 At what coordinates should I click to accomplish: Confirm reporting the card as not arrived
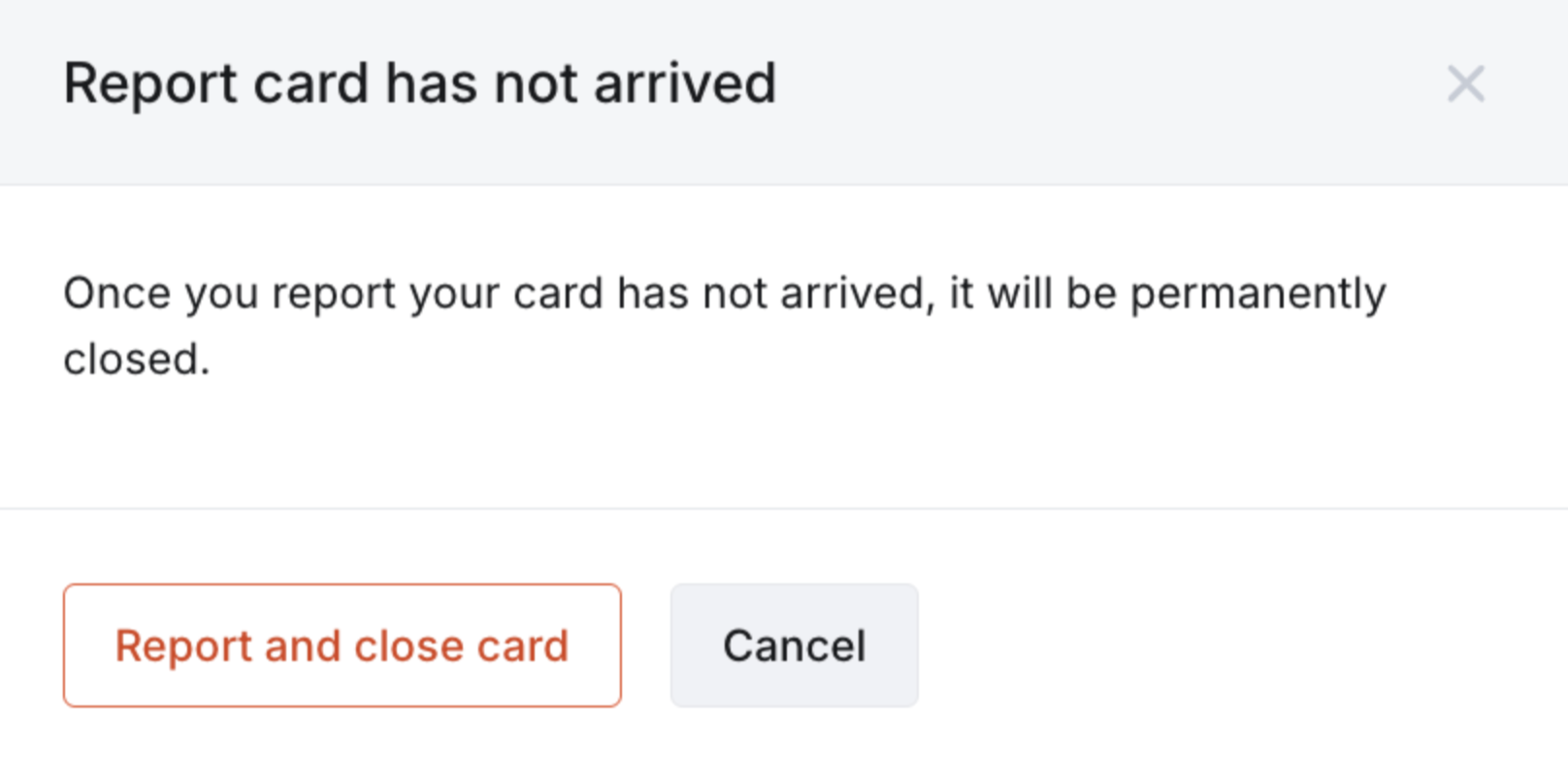(x=342, y=645)
